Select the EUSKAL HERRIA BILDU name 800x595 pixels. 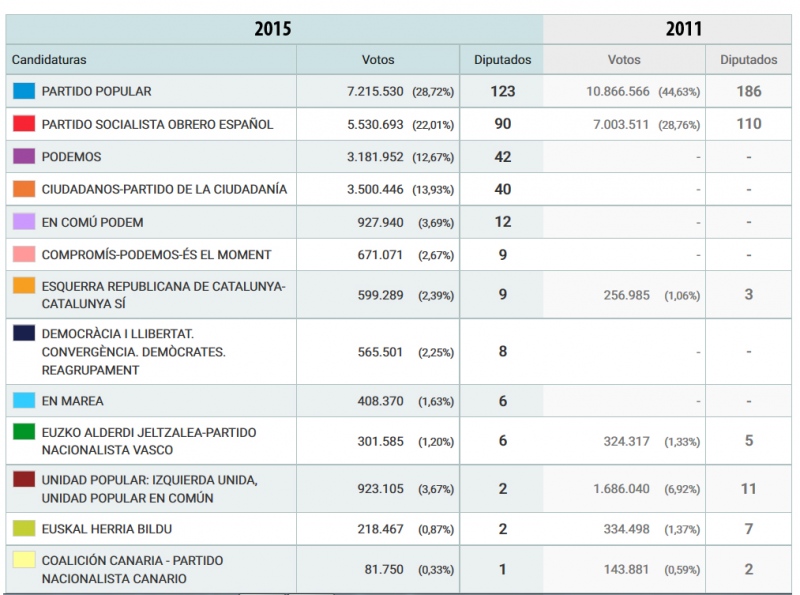click(x=107, y=529)
